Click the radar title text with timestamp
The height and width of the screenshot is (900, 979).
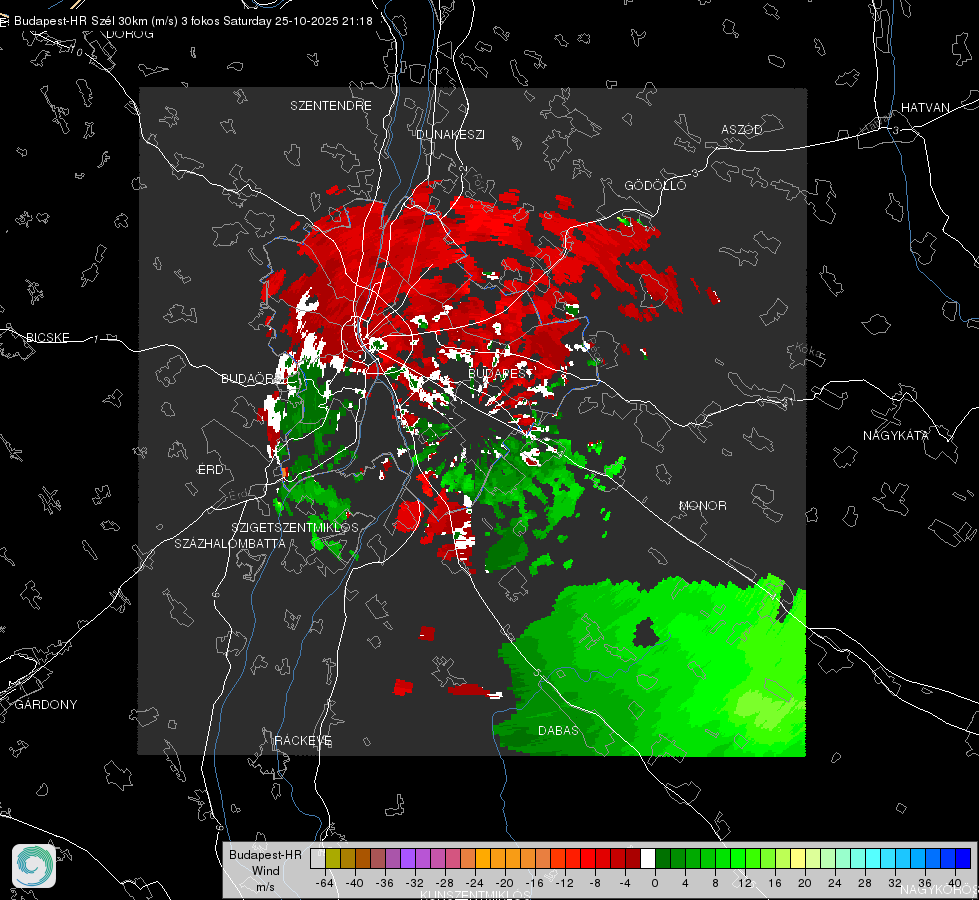193,21
